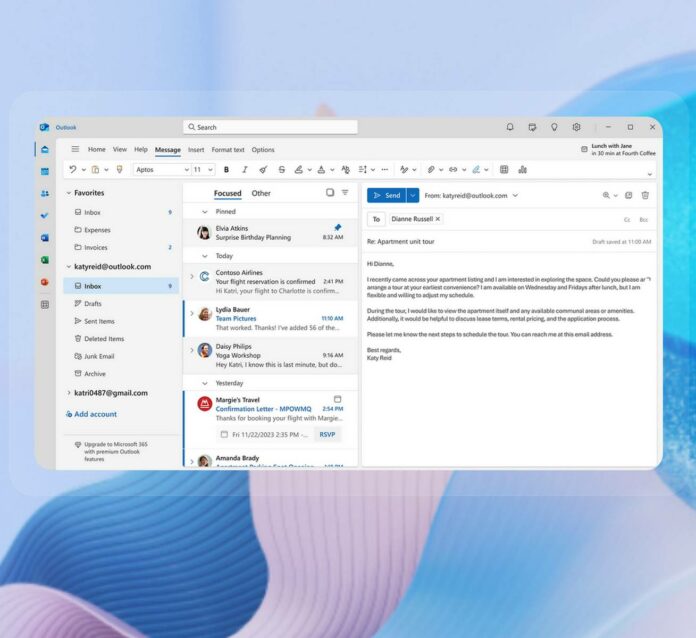Apply bold formatting
This screenshot has width=696, height=638.
pos(226,170)
